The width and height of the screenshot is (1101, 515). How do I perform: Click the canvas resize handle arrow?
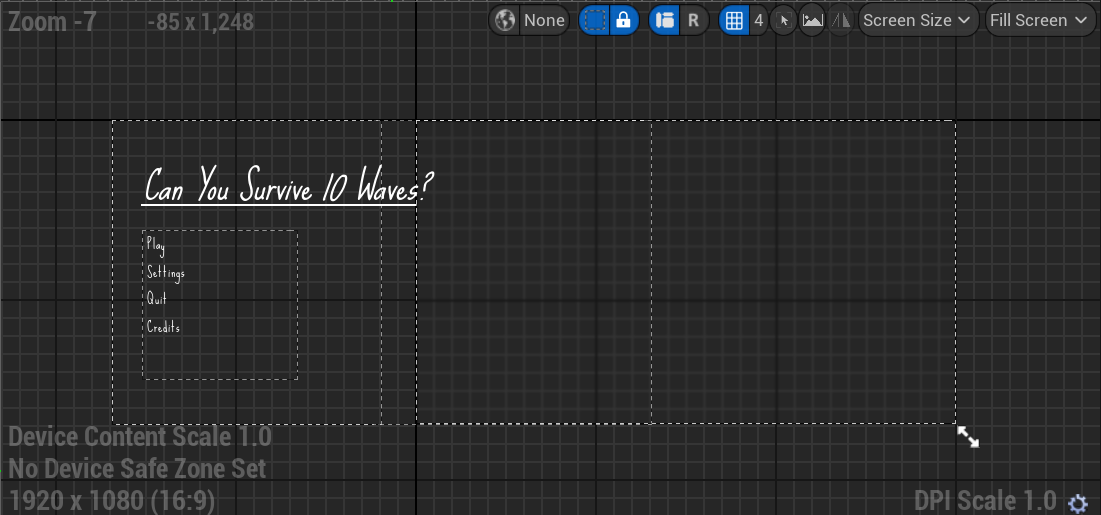click(968, 437)
